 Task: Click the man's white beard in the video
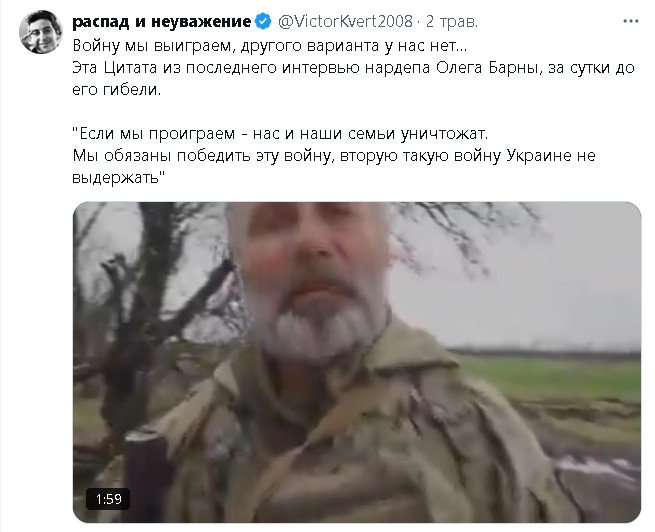(x=317, y=330)
